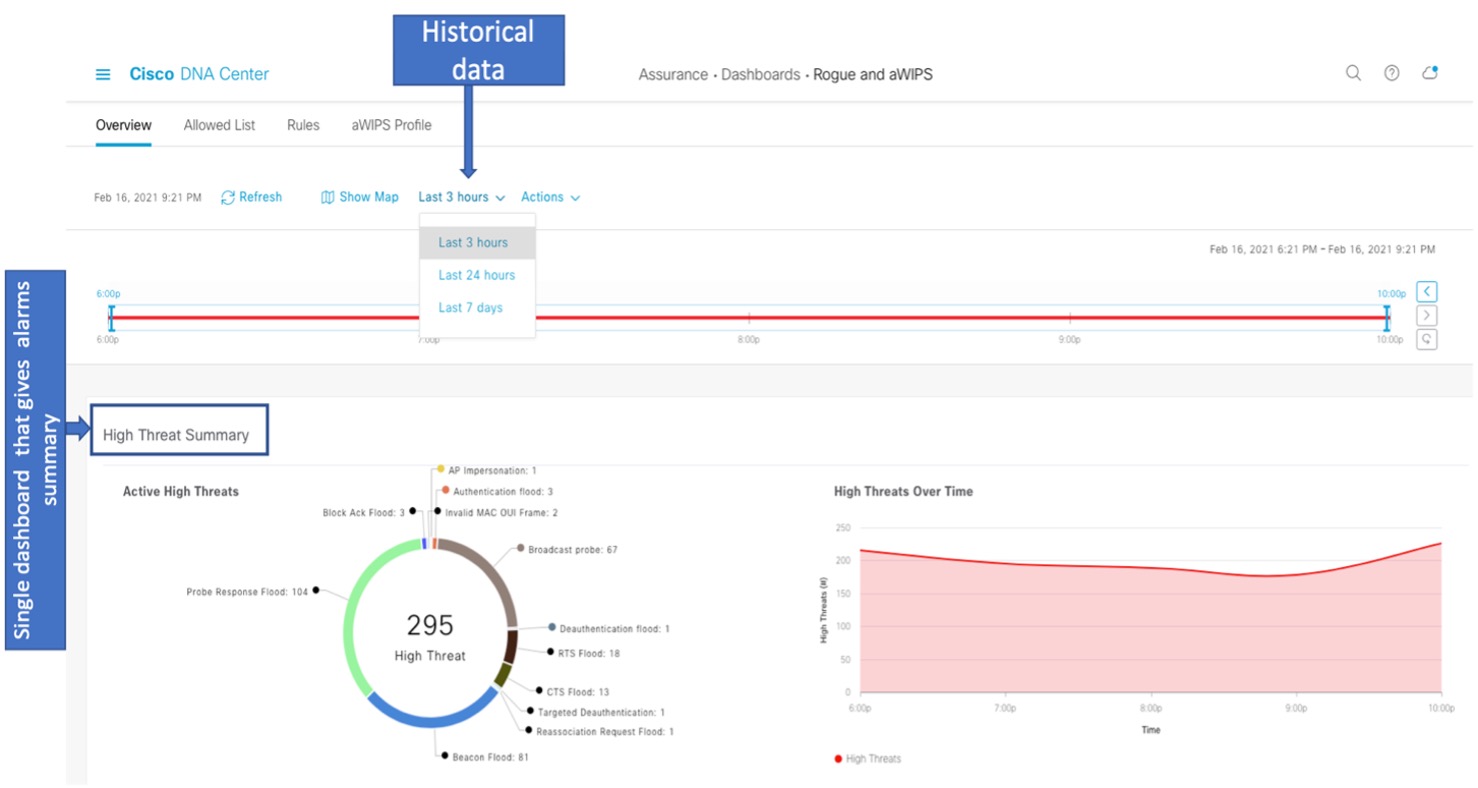1478x788 pixels.
Task: Choose Last 7 days option
Action: [x=470, y=308]
